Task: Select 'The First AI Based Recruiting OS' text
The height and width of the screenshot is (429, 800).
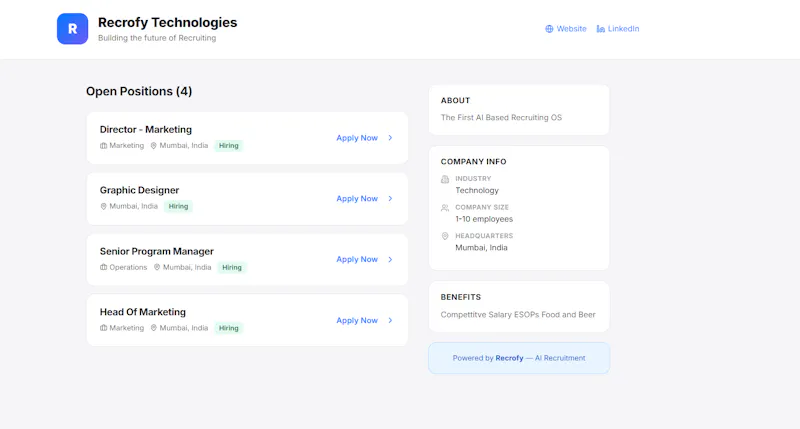Action: tap(501, 117)
